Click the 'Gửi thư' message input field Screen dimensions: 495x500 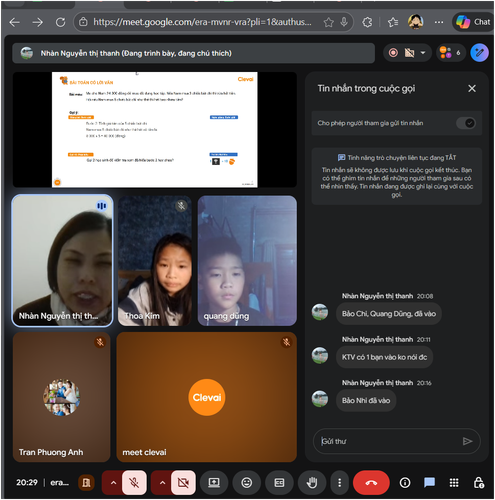point(388,441)
